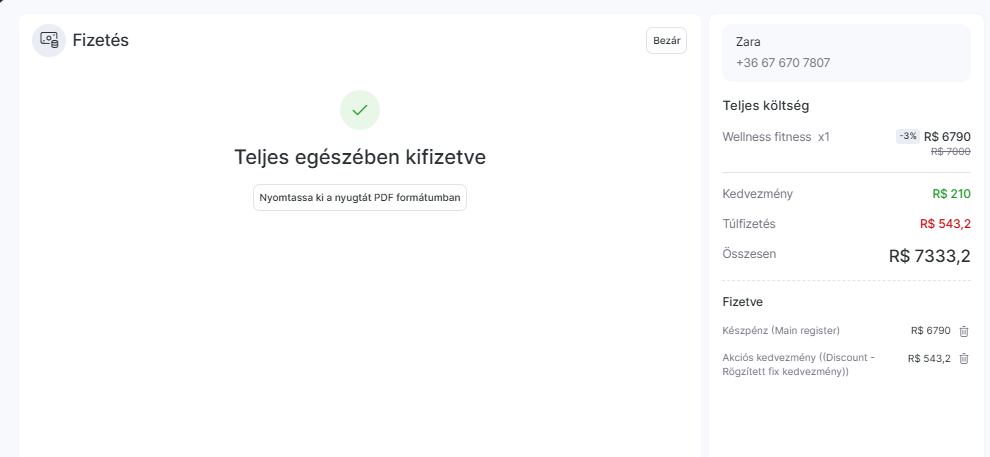Click the green Kedvezmény R$ 210 amount

click(x=951, y=194)
